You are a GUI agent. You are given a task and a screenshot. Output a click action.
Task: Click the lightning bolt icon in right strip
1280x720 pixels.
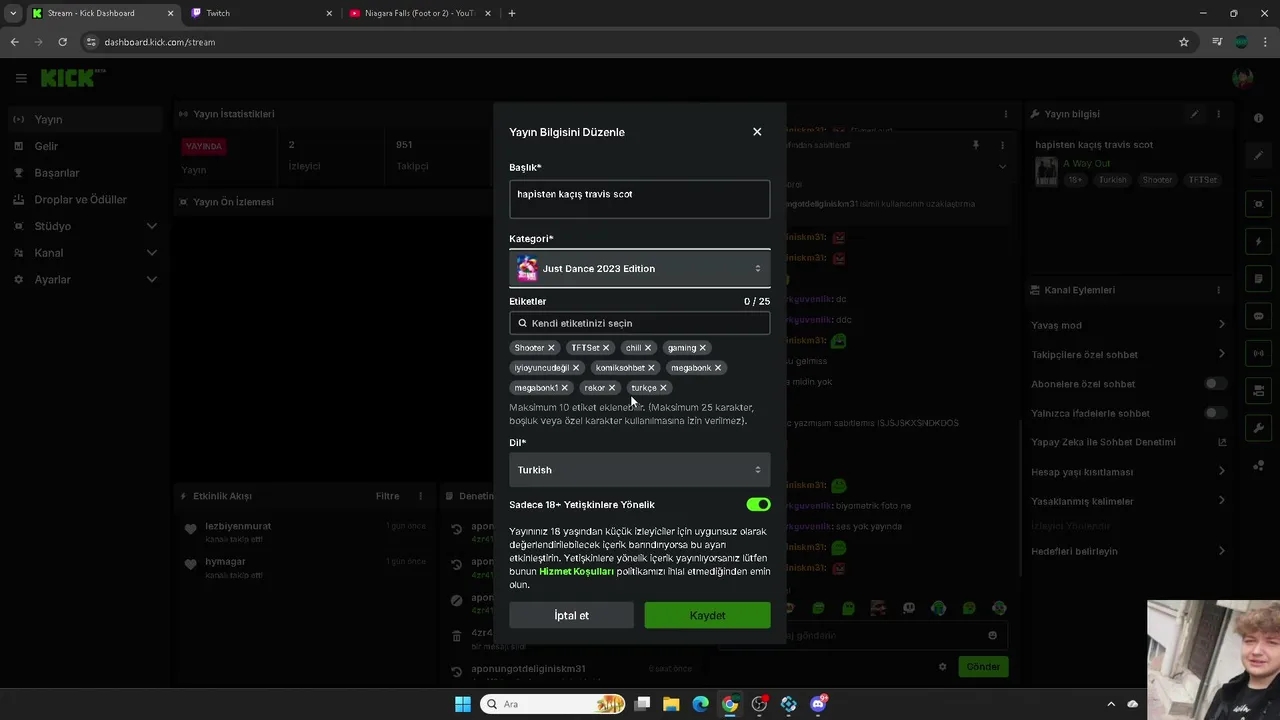pos(1258,242)
